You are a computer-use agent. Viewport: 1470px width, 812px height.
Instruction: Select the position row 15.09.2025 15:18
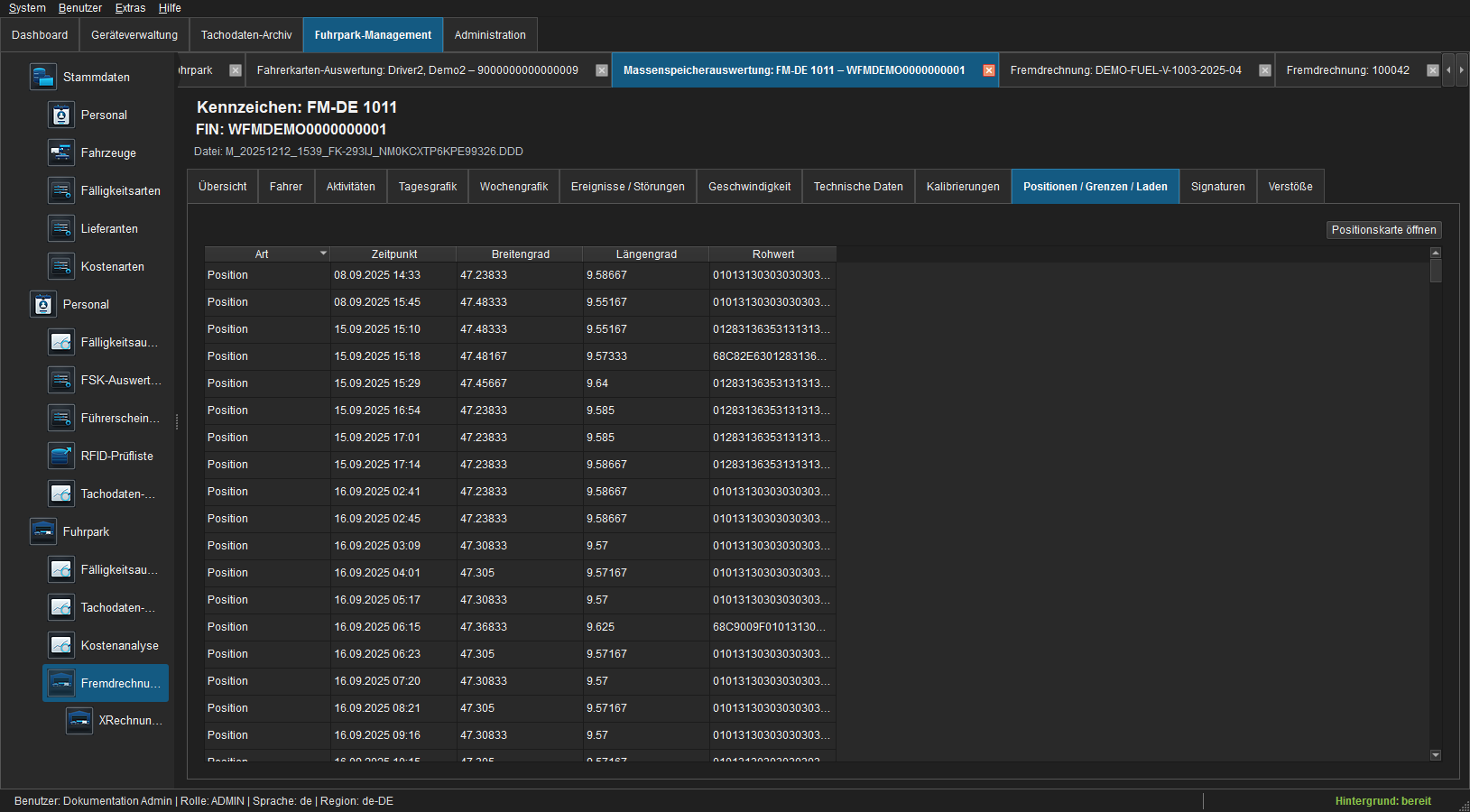click(520, 356)
